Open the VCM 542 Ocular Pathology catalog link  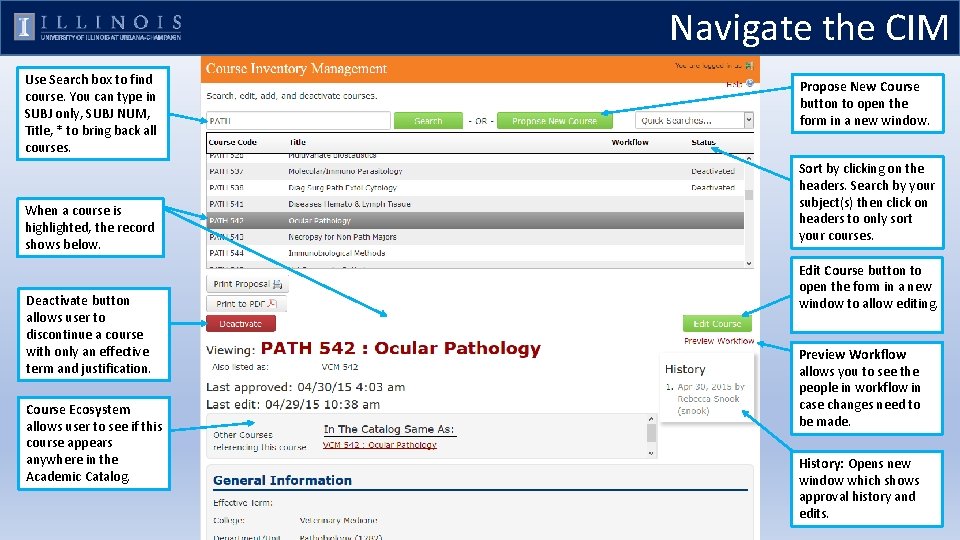(x=380, y=445)
